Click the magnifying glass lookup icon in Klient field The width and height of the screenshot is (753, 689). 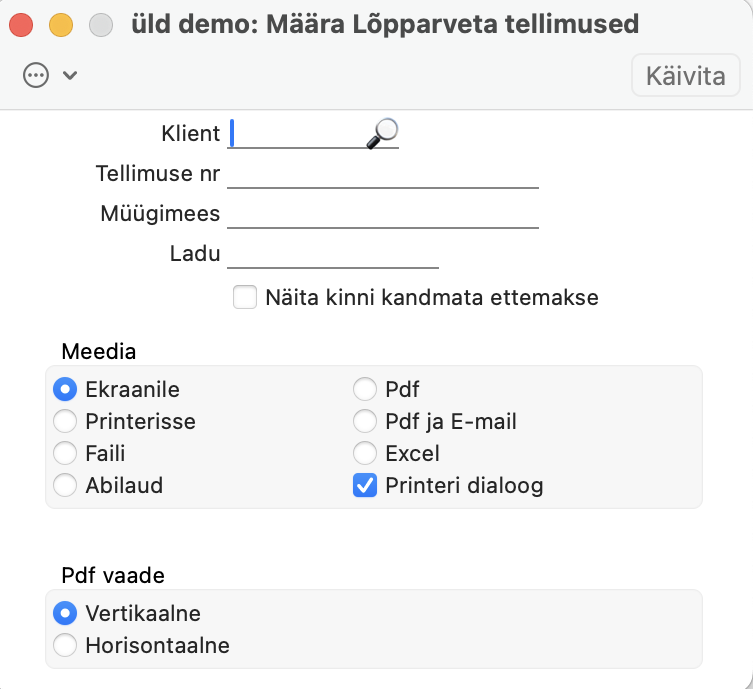[382, 133]
